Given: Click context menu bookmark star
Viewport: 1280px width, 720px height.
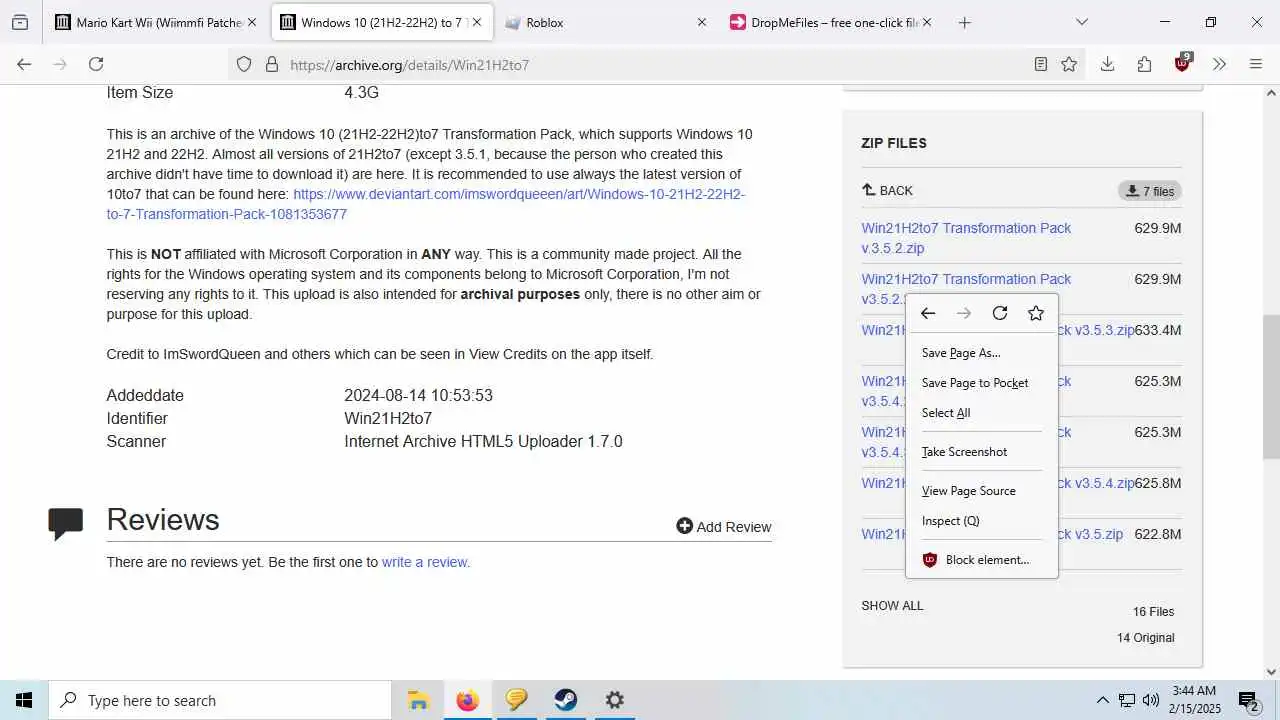Looking at the screenshot, I should [x=1036, y=313].
